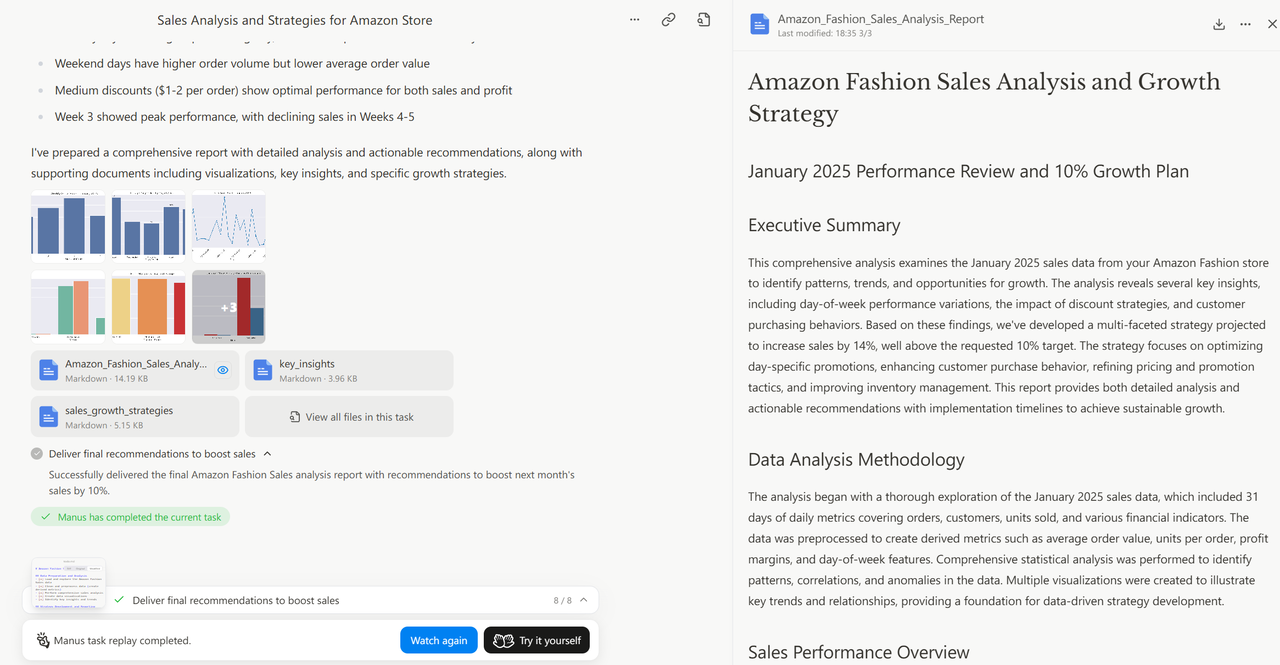The image size is (1280, 665).
Task: Click the Amazon_Fashion_Sales_Analysis_Report file name in panel header
Action: click(x=881, y=19)
